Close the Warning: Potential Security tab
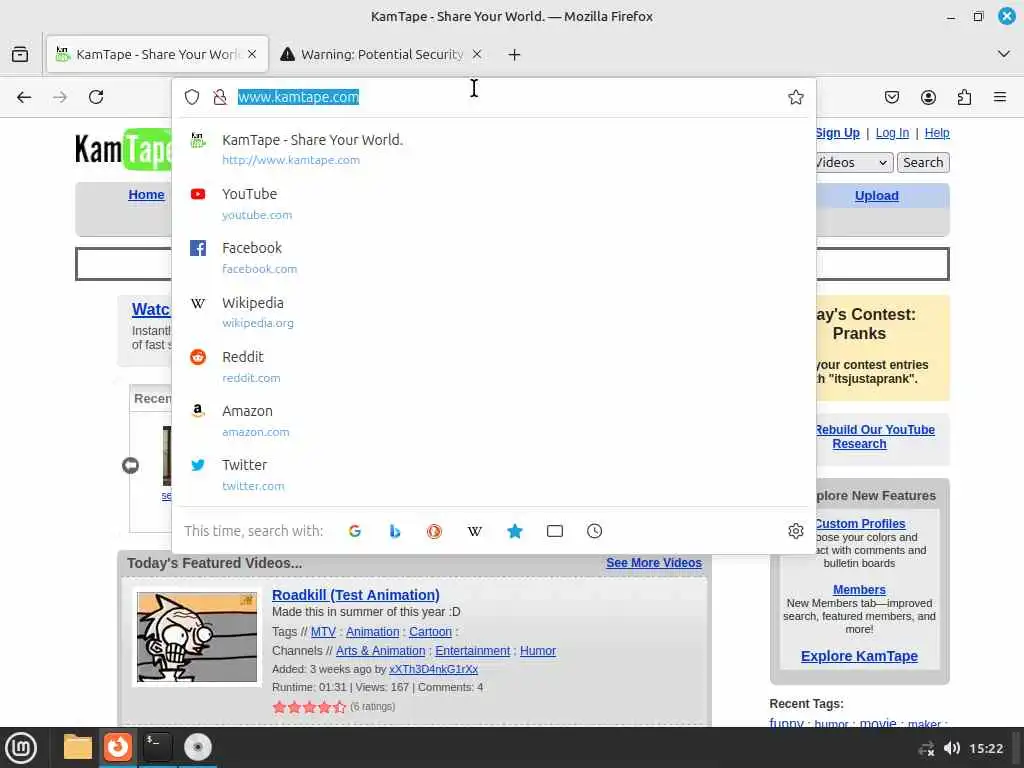1024x768 pixels. [x=477, y=54]
